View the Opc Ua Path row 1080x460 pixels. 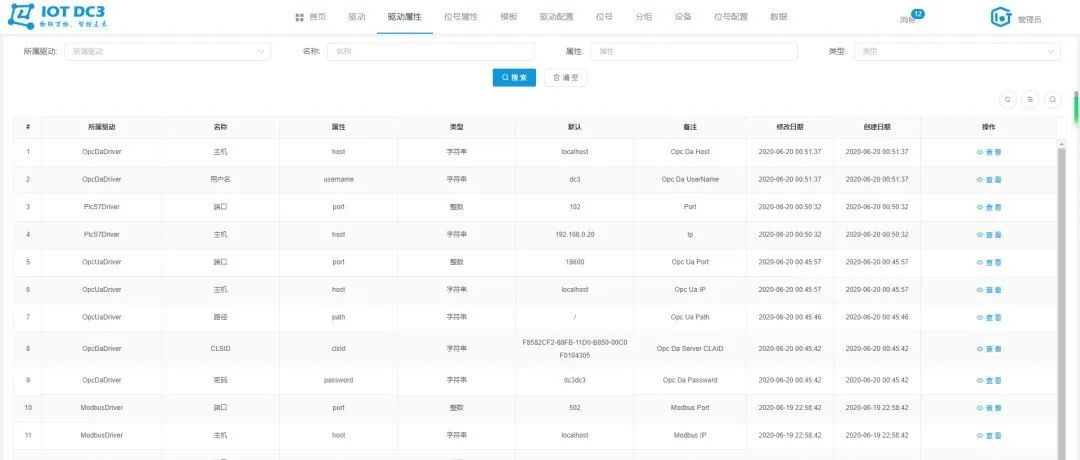point(989,317)
